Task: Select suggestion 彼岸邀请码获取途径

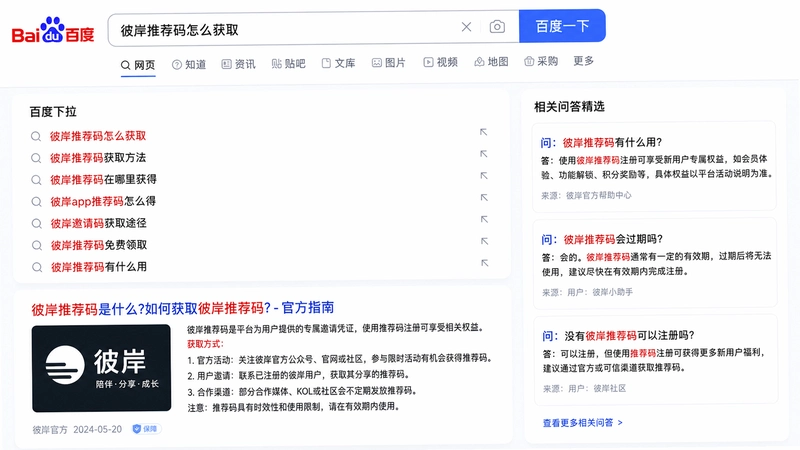Action: (98, 223)
